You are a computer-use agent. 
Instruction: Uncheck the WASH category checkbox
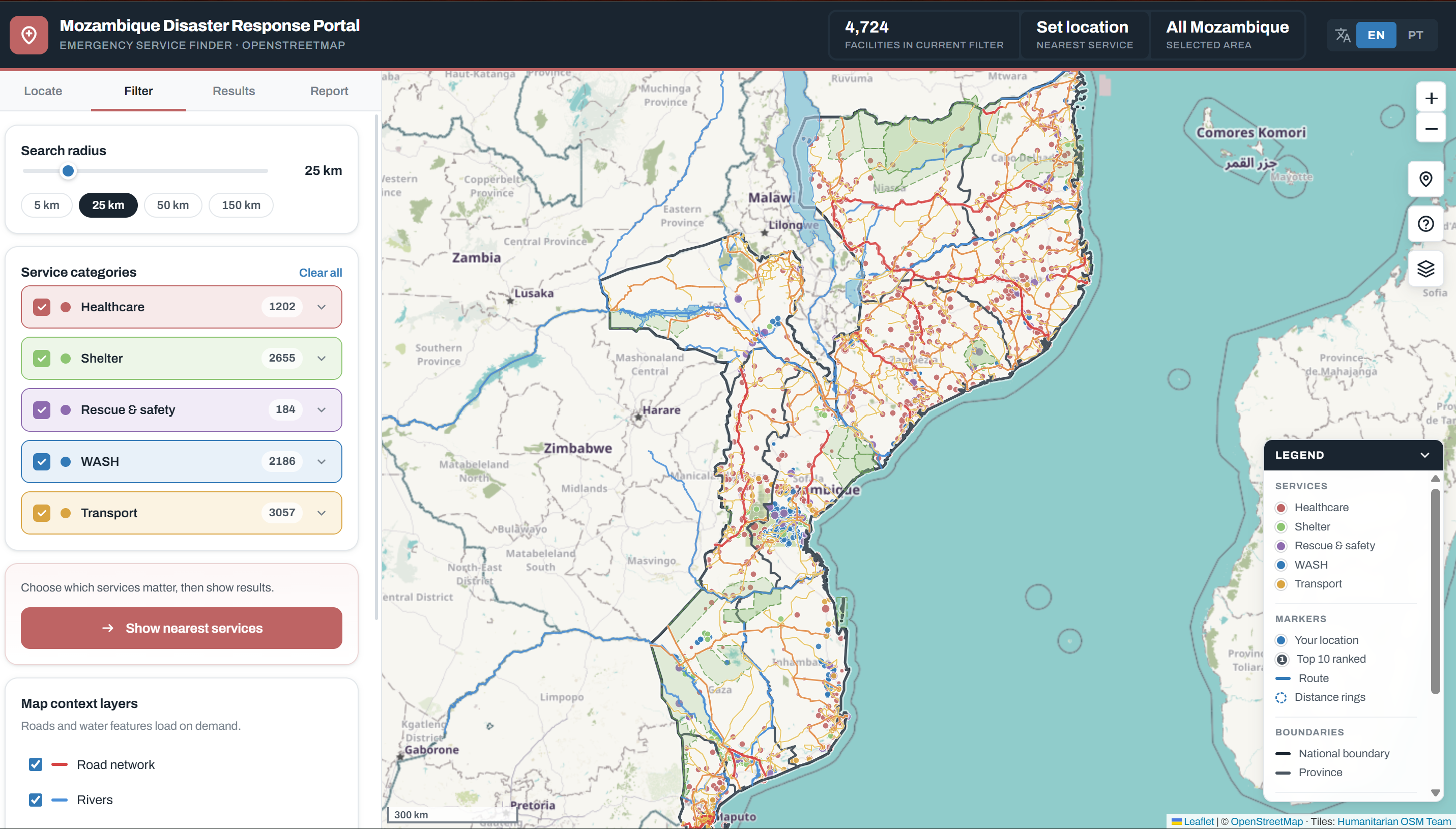click(x=42, y=462)
